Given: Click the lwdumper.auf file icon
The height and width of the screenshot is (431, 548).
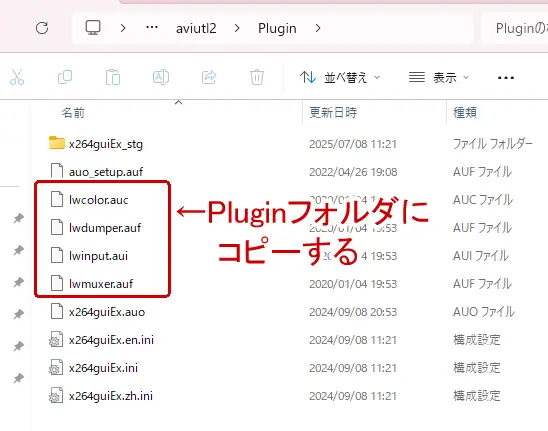Looking at the screenshot, I should coord(57,227).
